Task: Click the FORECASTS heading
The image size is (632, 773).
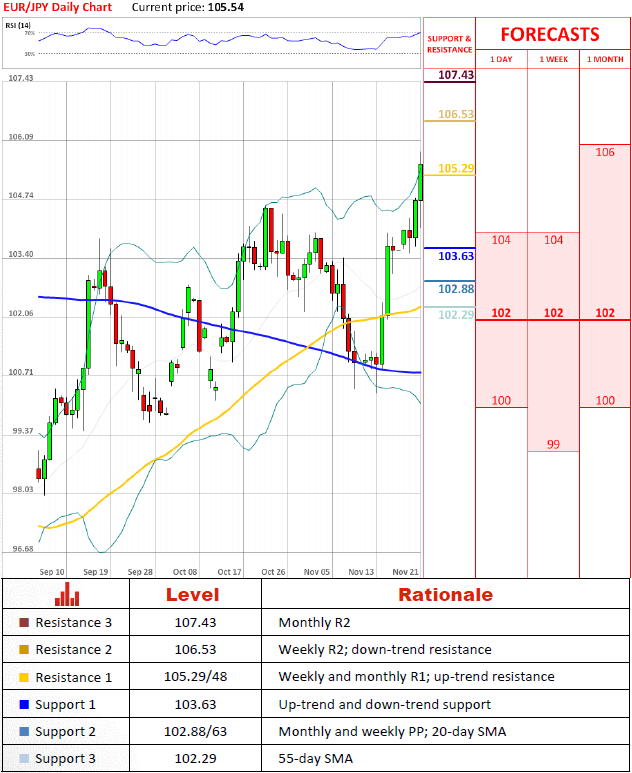Action: point(550,35)
